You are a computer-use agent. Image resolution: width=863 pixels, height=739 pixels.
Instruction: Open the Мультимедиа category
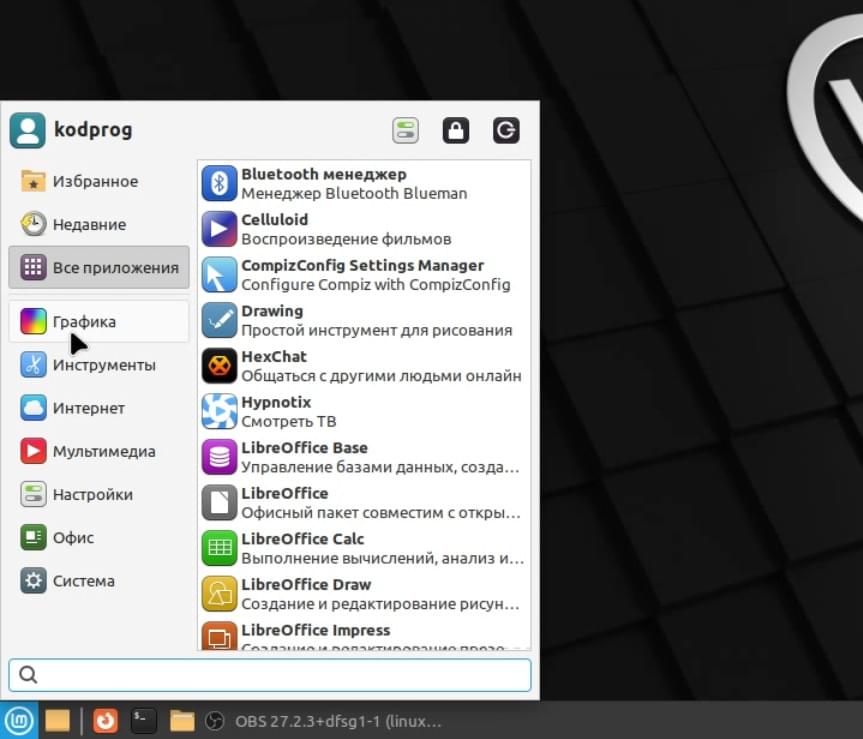(99, 451)
